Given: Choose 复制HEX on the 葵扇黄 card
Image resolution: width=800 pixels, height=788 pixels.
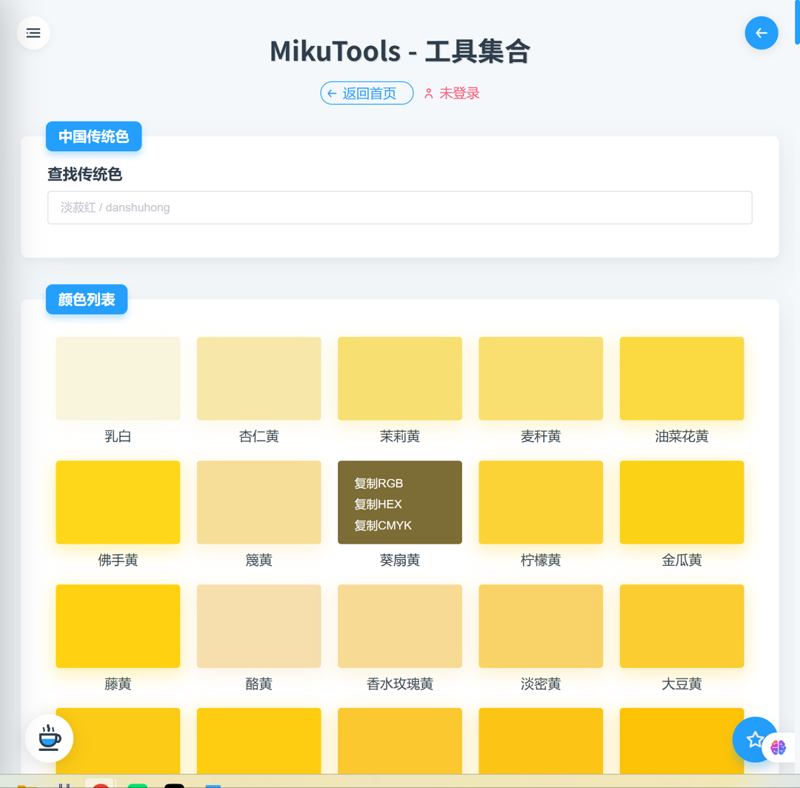Looking at the screenshot, I should (378, 504).
